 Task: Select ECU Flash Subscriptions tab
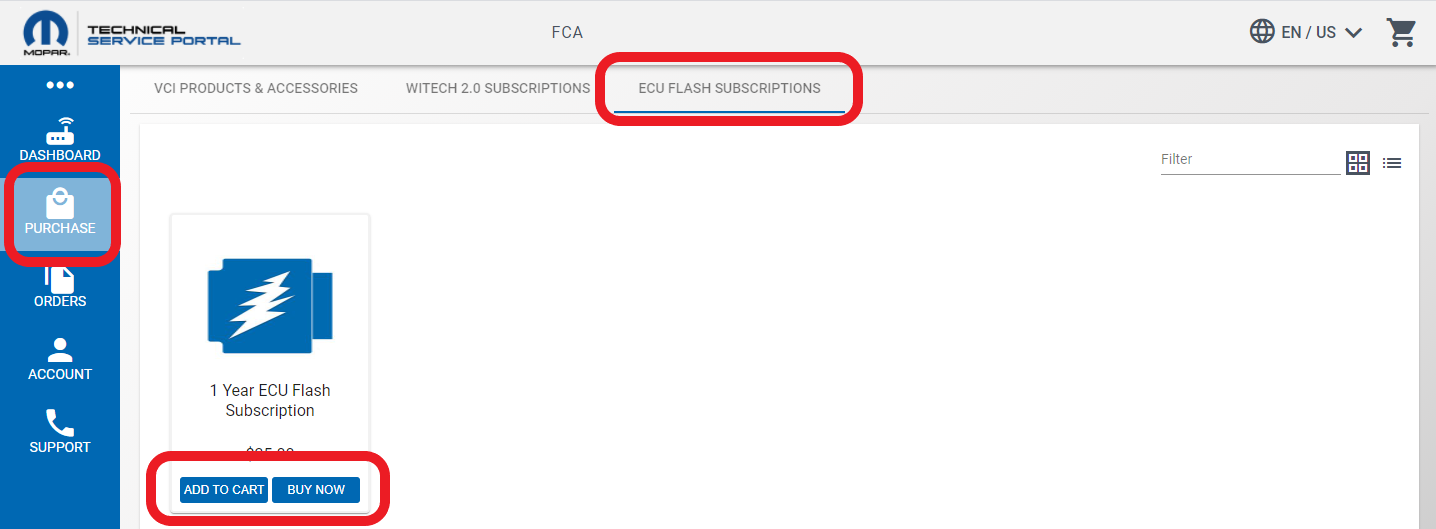click(x=729, y=88)
